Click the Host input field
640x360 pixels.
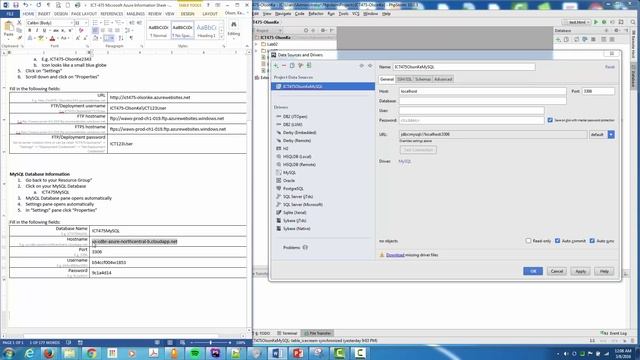(x=482, y=91)
